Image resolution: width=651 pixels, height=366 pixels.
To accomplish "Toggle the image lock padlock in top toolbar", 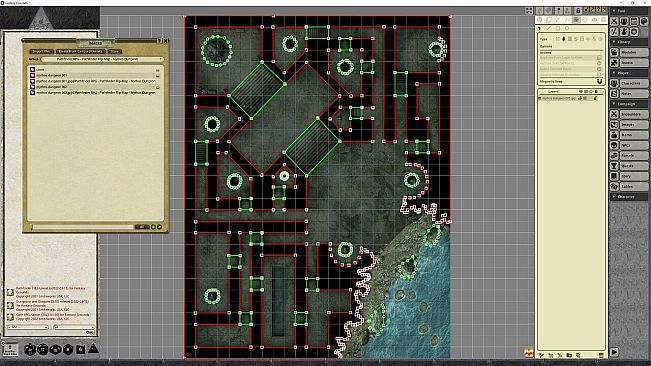I will 578,10.
